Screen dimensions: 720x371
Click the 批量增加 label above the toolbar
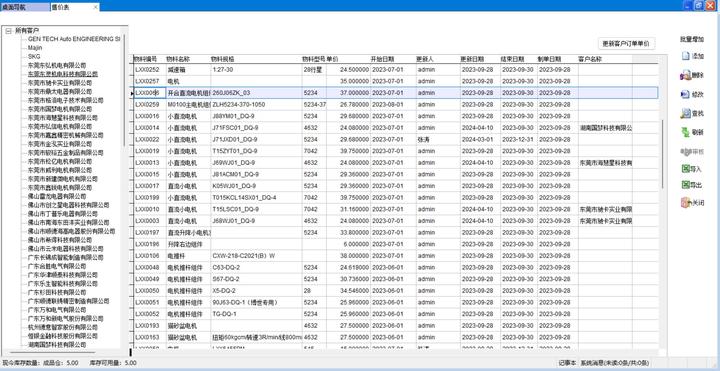point(692,39)
